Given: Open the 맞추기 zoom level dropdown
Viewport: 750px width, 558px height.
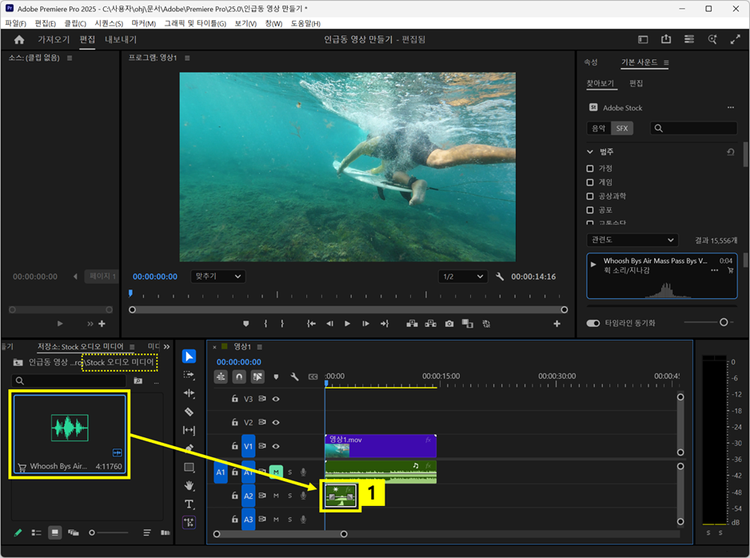Looking at the screenshot, I should click(x=217, y=276).
